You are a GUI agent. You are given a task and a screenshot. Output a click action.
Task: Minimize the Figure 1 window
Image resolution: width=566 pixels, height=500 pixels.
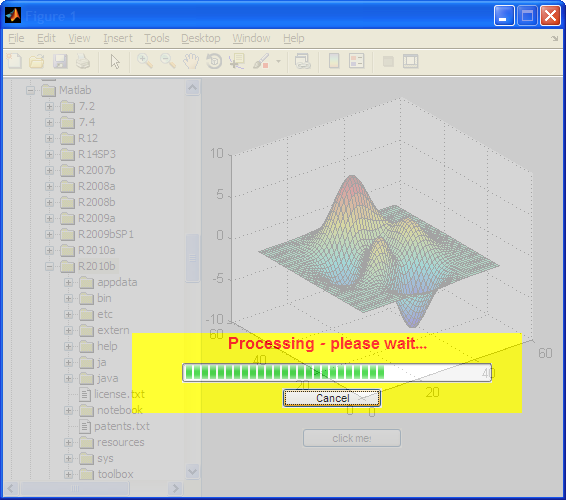pos(504,16)
